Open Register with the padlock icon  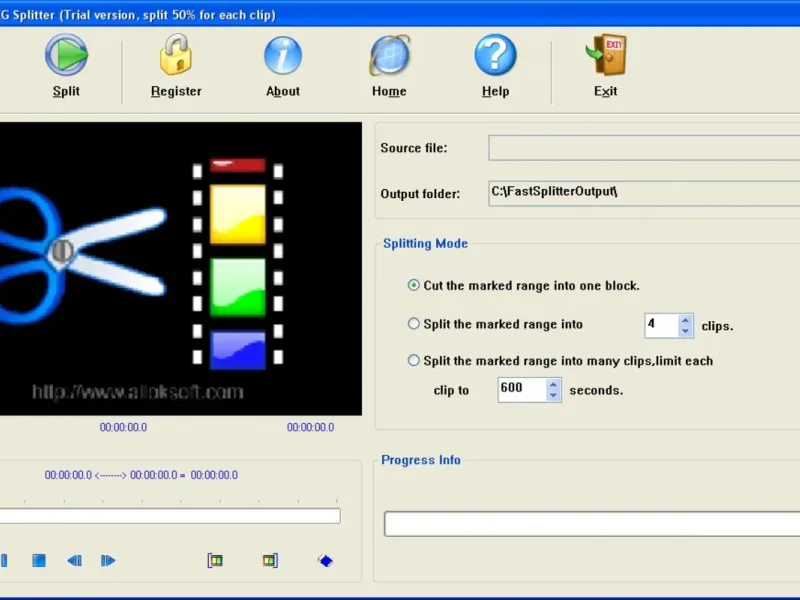click(176, 55)
